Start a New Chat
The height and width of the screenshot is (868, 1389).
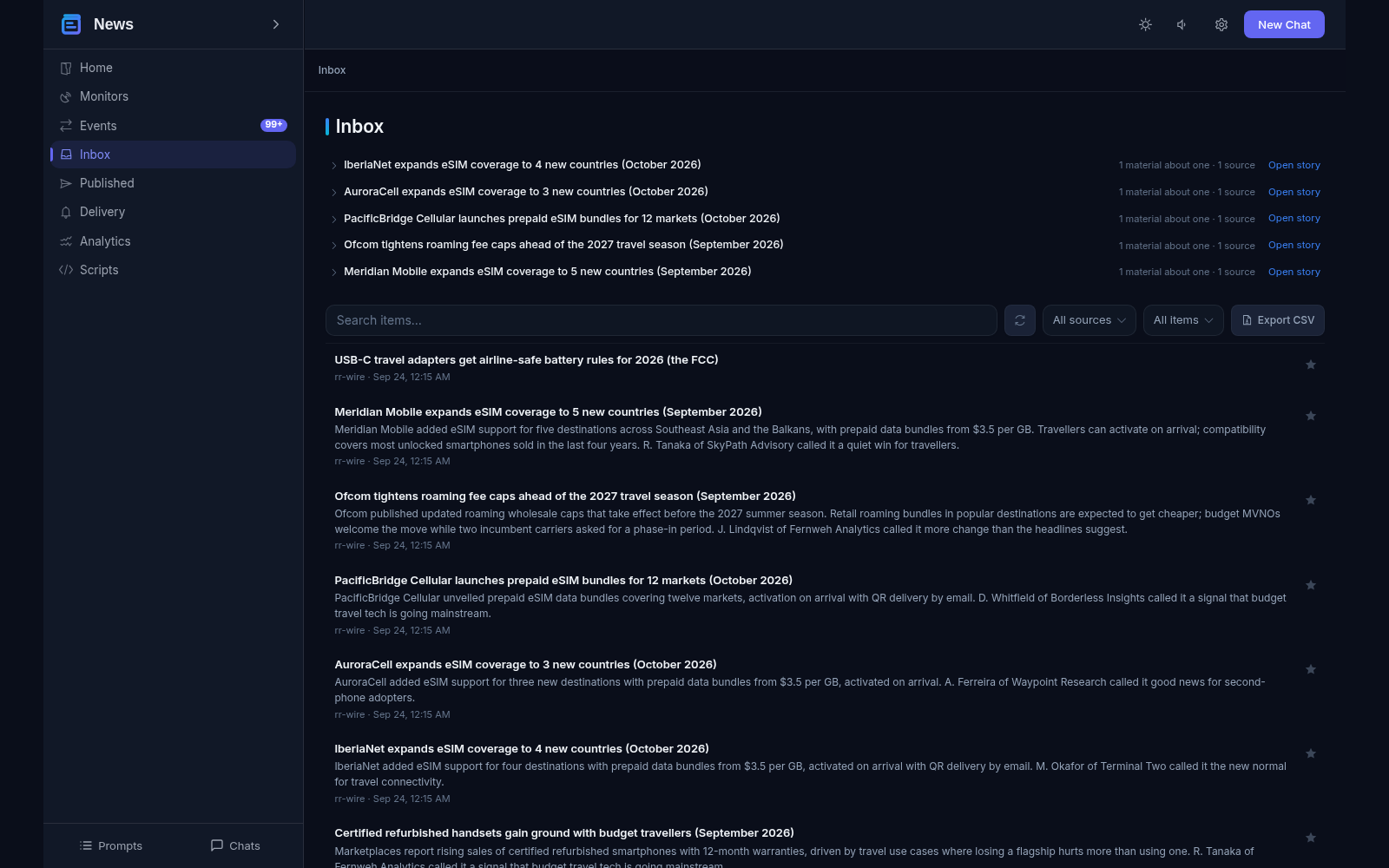tap(1284, 24)
